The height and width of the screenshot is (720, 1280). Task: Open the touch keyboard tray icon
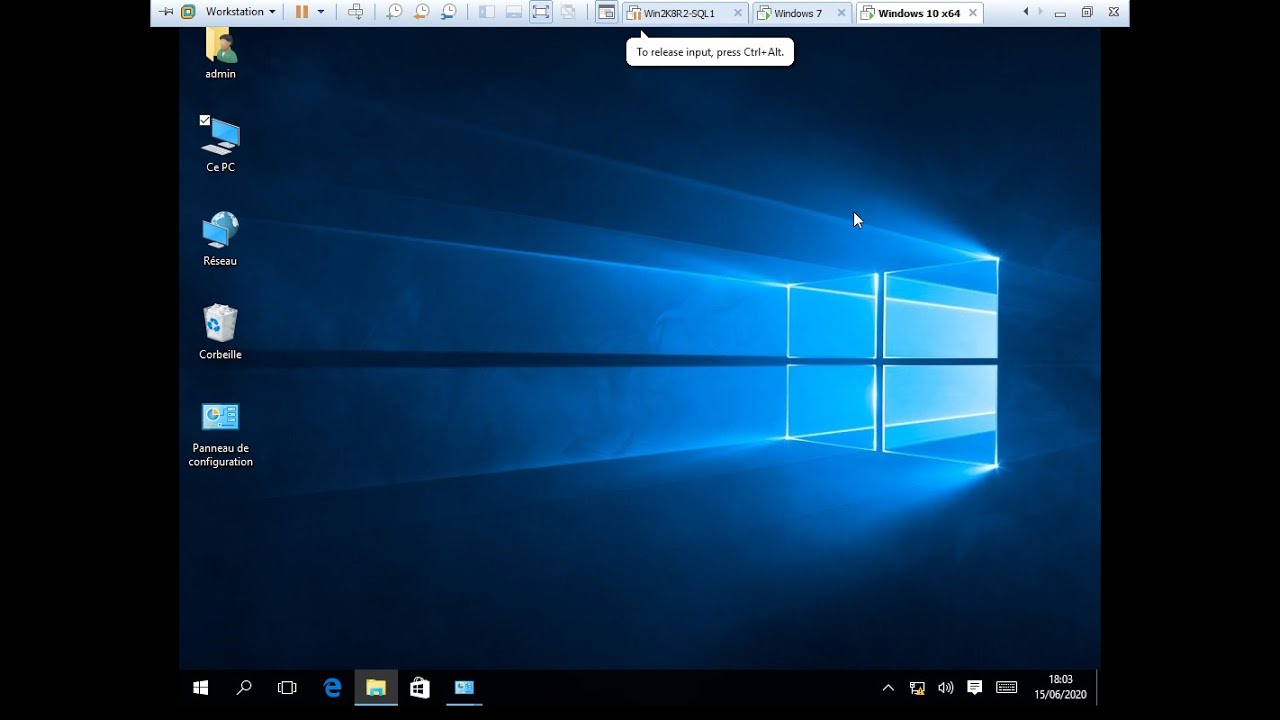coord(1007,688)
